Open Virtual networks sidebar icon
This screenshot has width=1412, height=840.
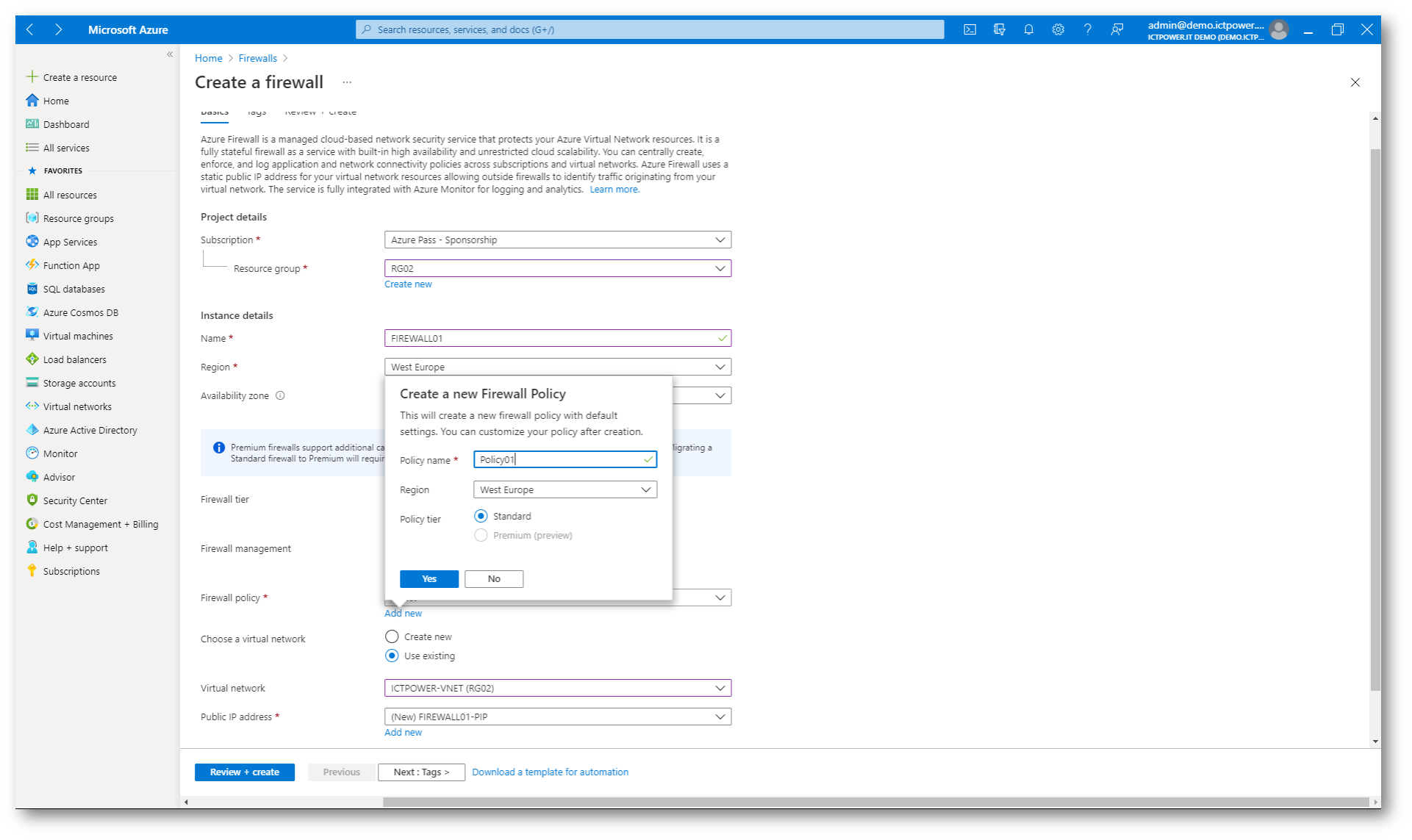pyautogui.click(x=32, y=406)
